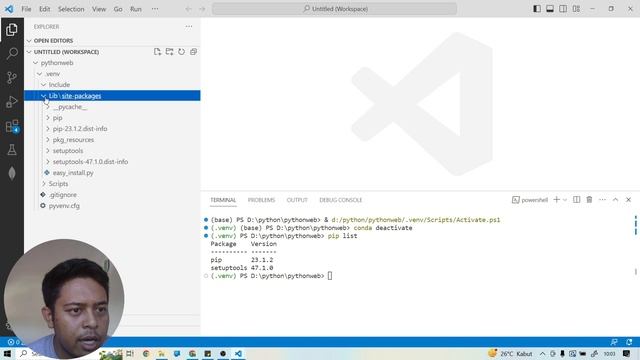Click the Untitled (Workspace) search box
This screenshot has height=360, width=640.
(x=334, y=9)
